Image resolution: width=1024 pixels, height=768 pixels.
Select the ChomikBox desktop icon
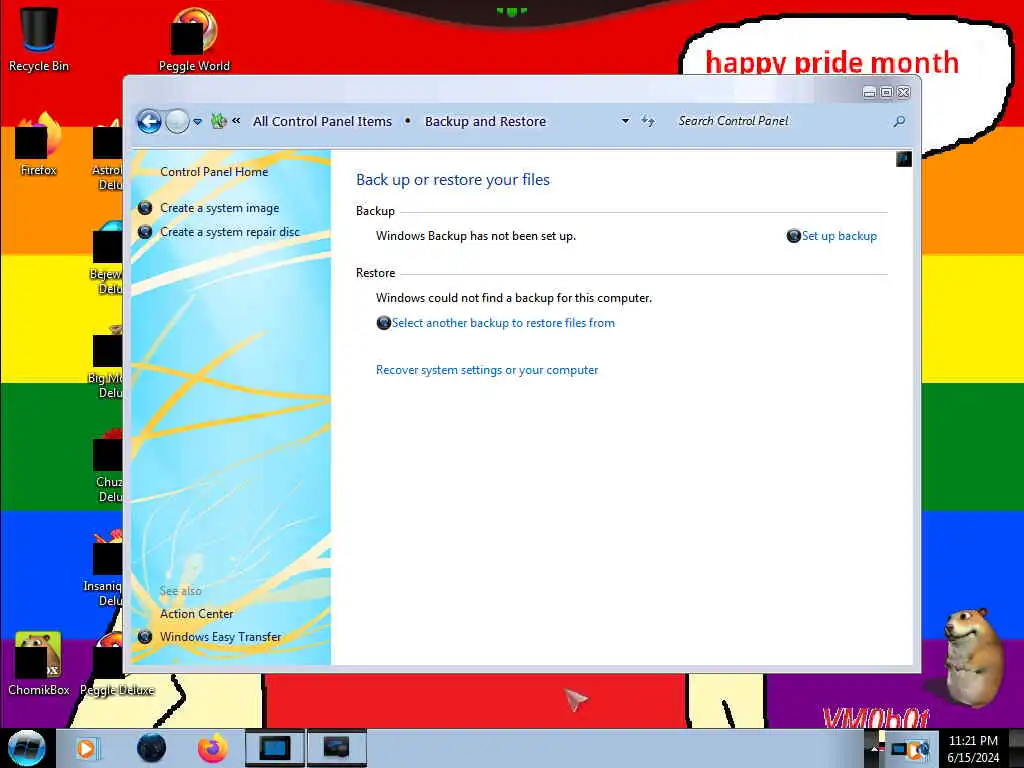click(x=39, y=664)
